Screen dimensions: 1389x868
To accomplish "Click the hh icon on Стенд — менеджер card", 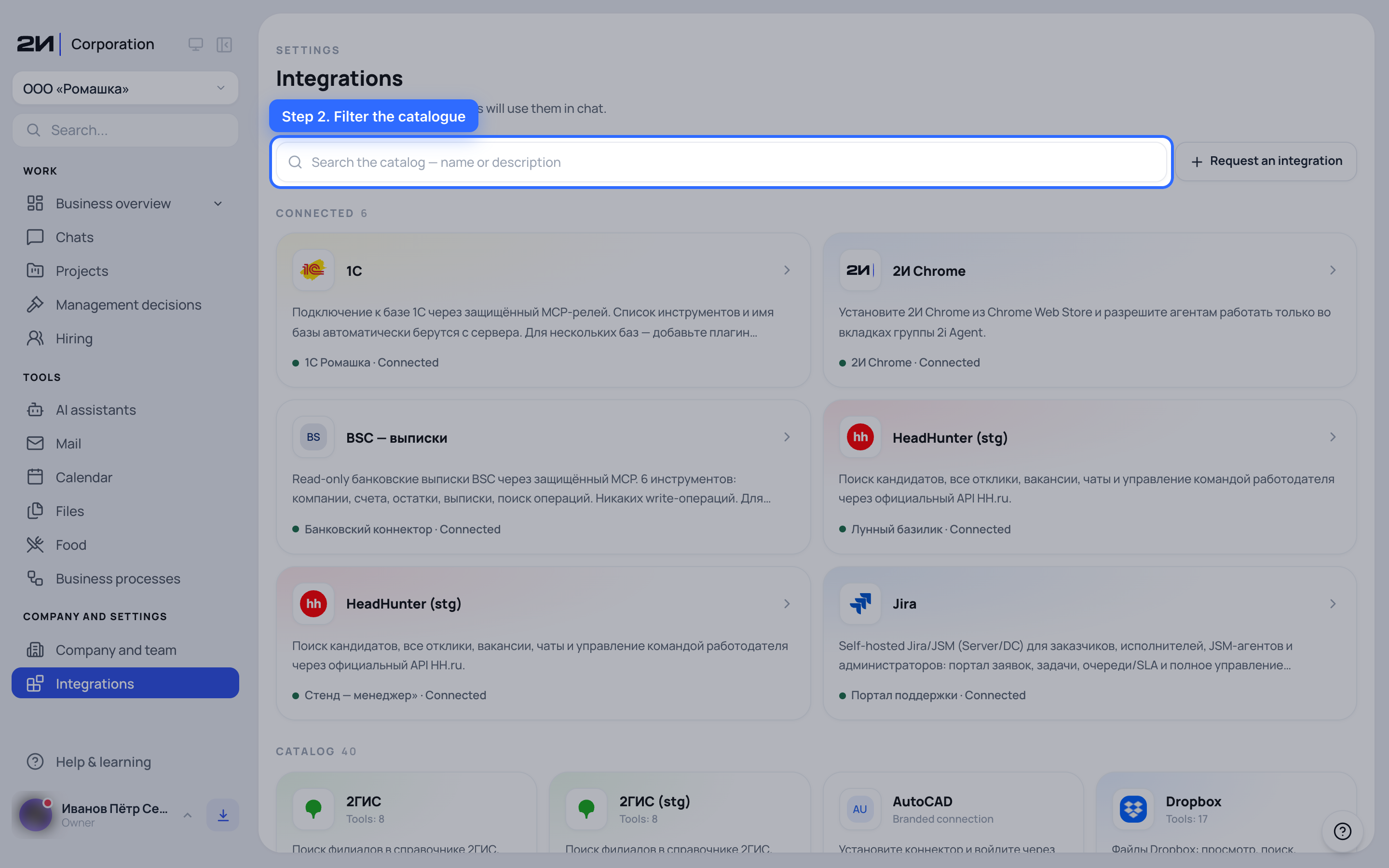I will [x=313, y=603].
